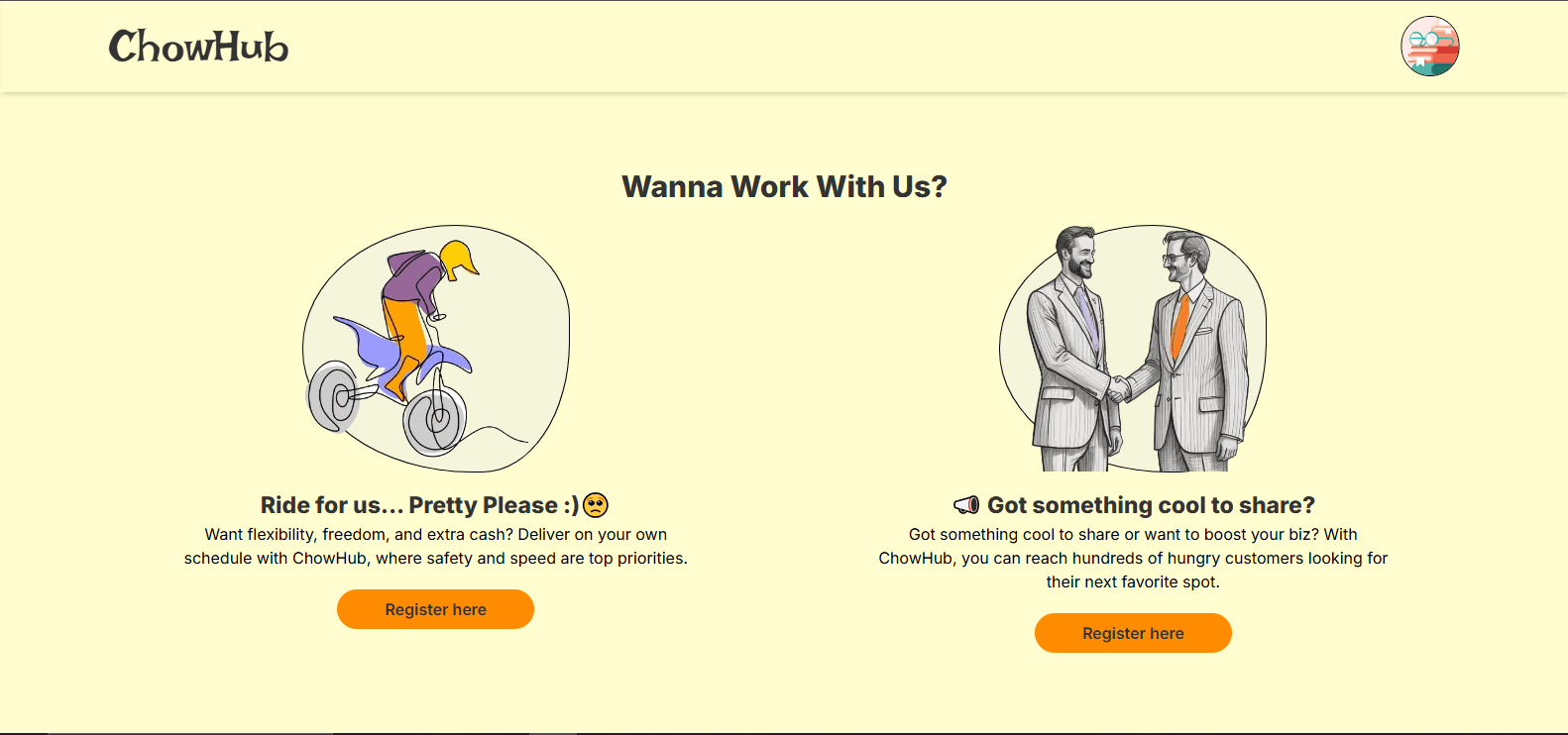
Task: Click the motorbike rider illustration
Action: 436,349
